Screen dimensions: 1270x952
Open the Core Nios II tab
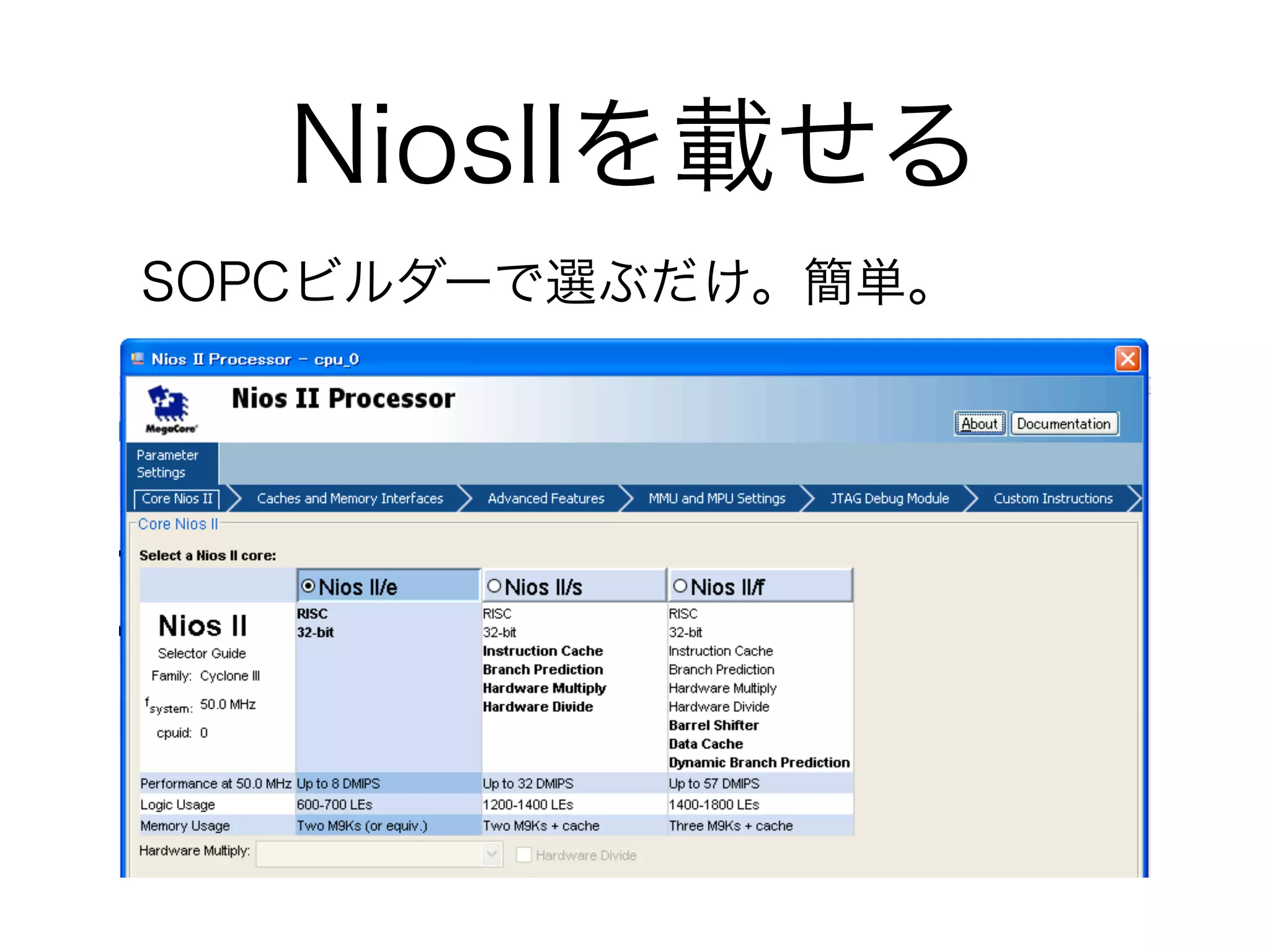point(177,499)
